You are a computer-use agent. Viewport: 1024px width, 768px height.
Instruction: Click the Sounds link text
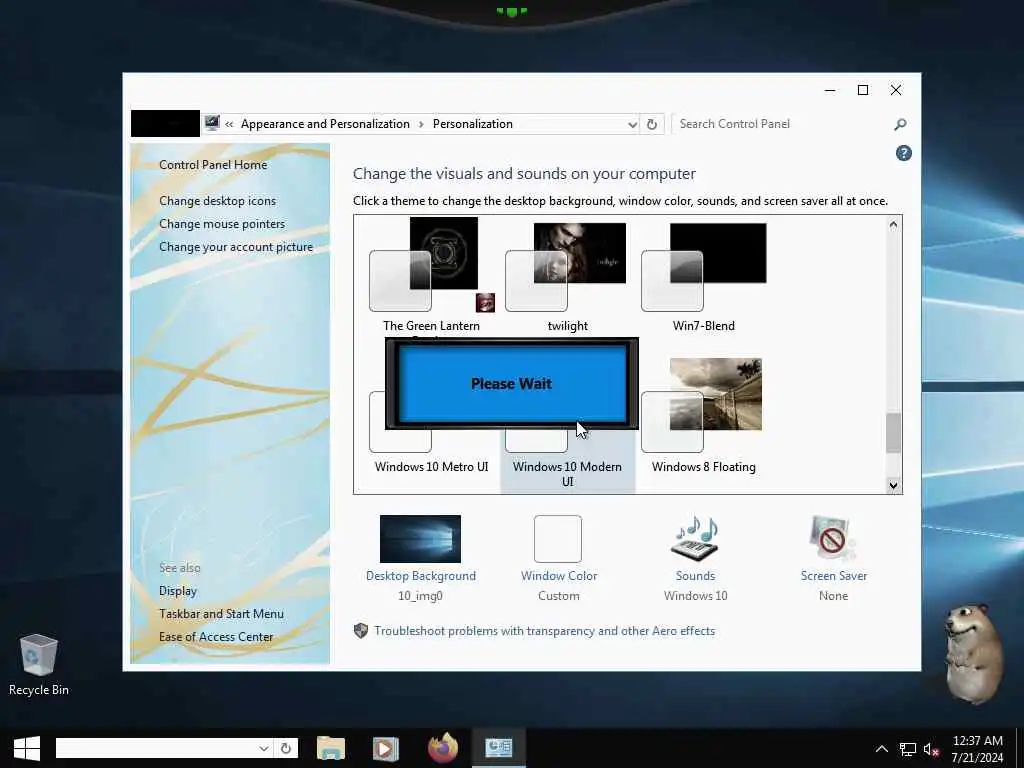coord(696,576)
